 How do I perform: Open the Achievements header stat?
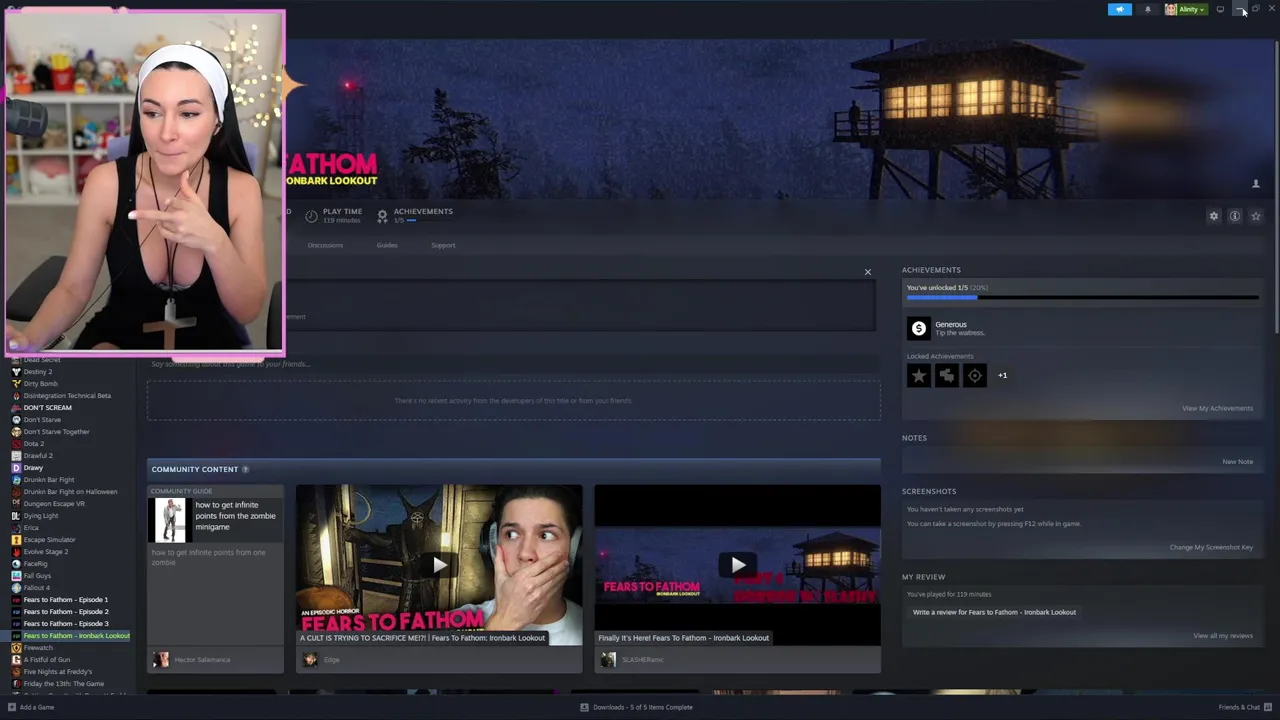pos(415,215)
